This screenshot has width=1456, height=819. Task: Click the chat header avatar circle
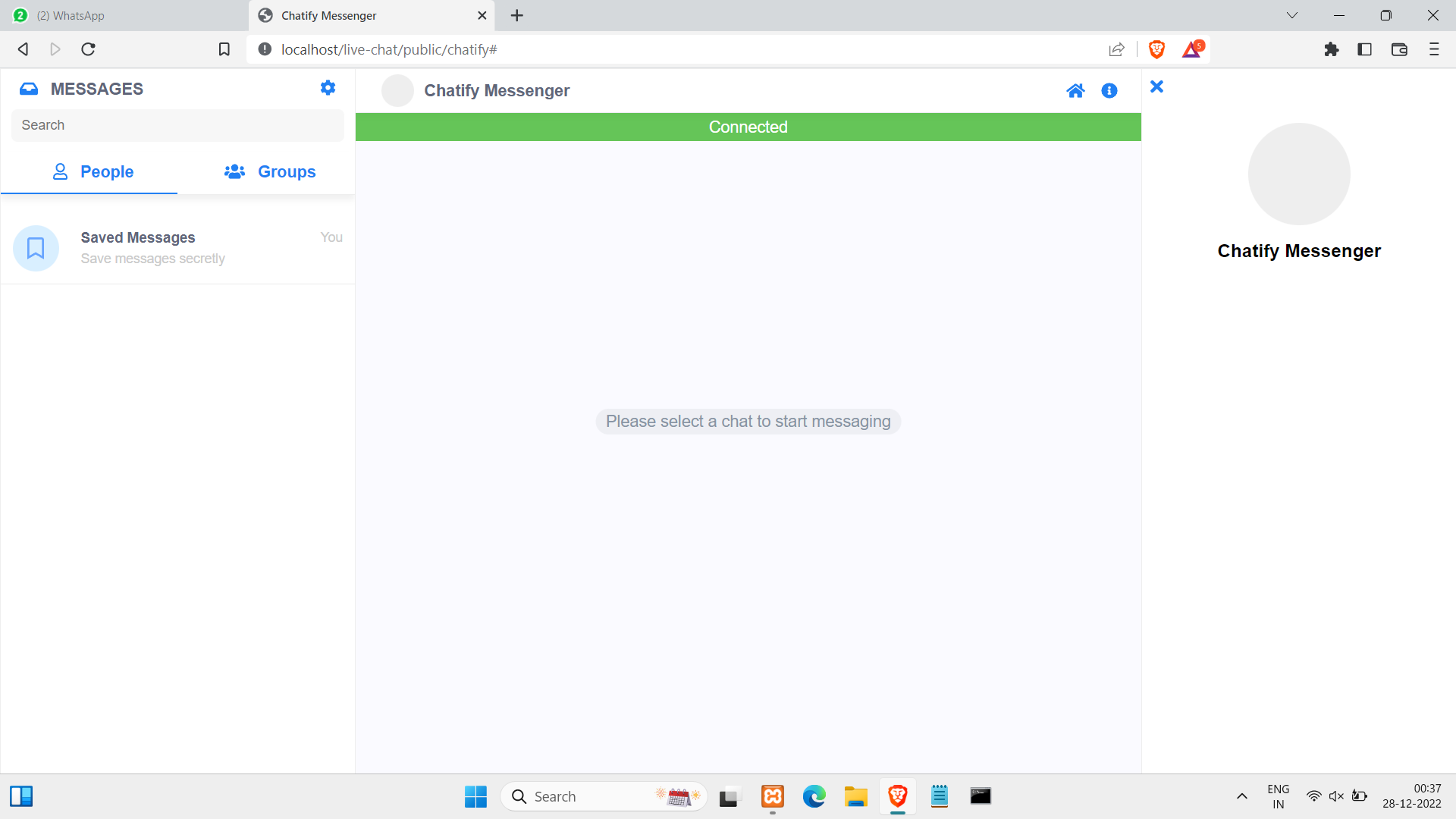(x=397, y=90)
